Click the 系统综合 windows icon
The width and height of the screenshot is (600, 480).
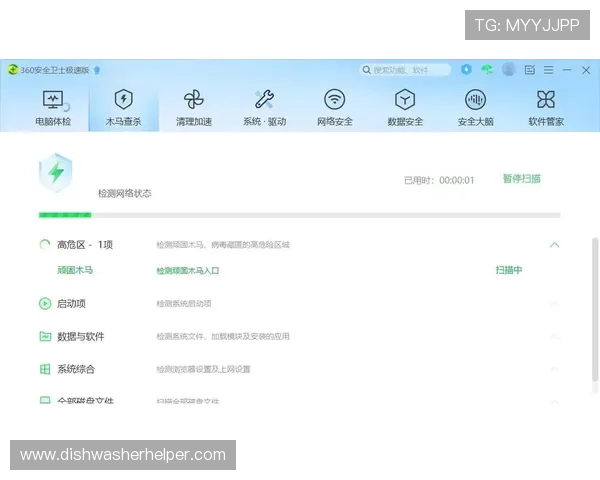(x=45, y=369)
